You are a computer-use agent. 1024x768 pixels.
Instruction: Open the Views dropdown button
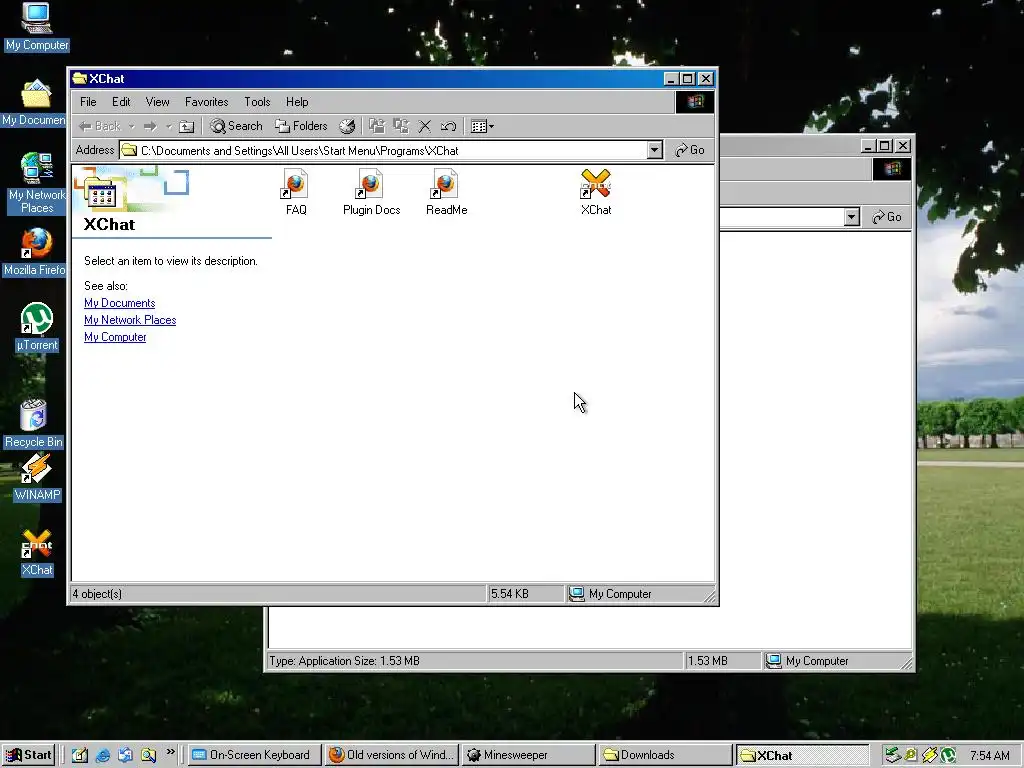tap(483, 126)
